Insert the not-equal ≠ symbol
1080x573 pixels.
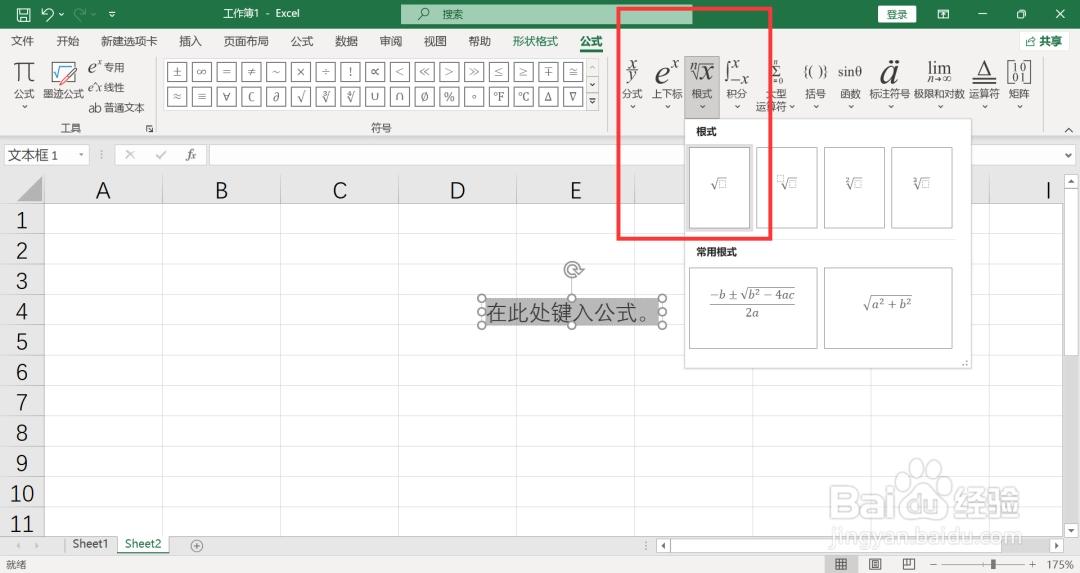(251, 72)
